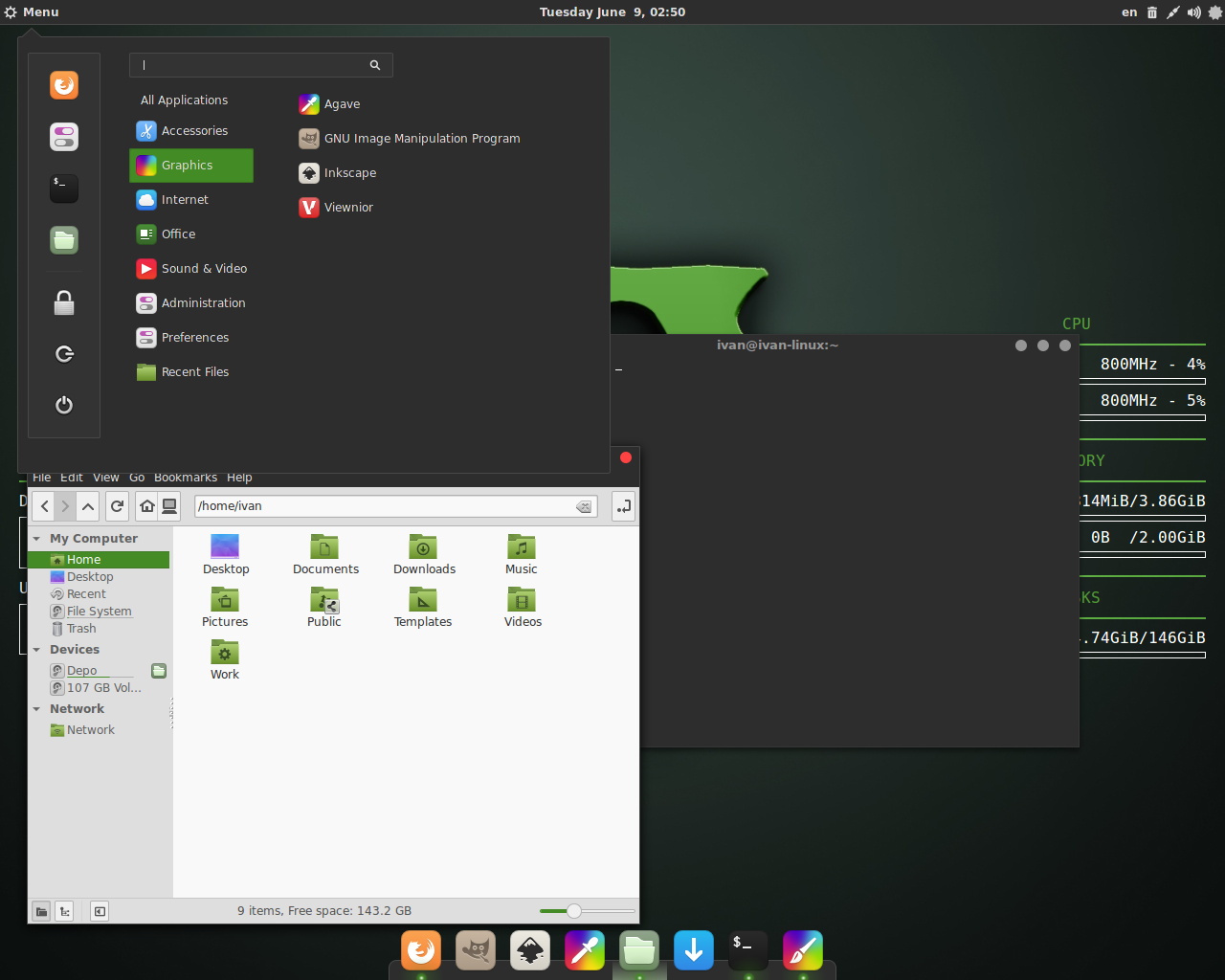Collapse the My Computer section

(37, 539)
